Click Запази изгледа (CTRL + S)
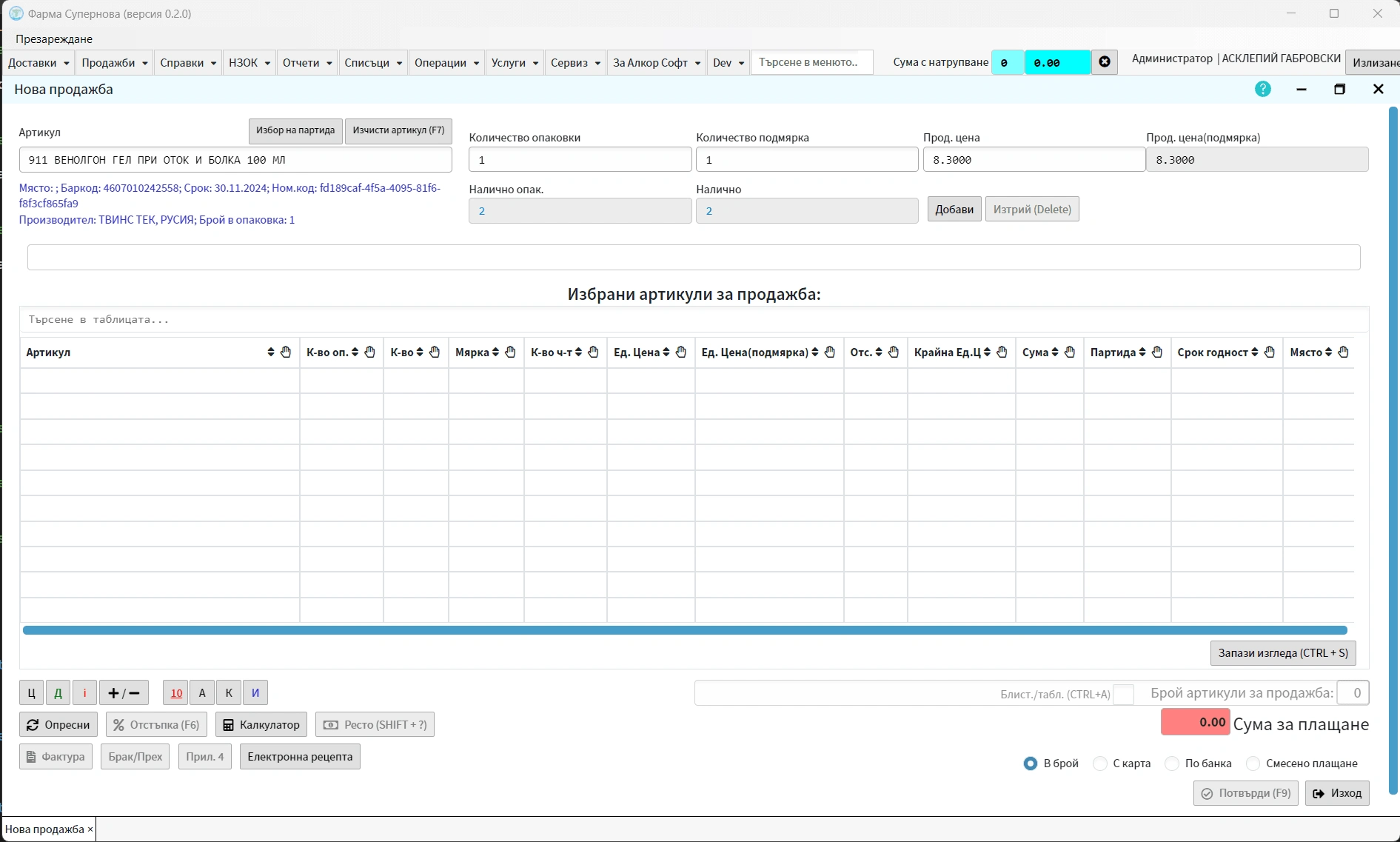The image size is (1400, 842). [x=1283, y=653]
